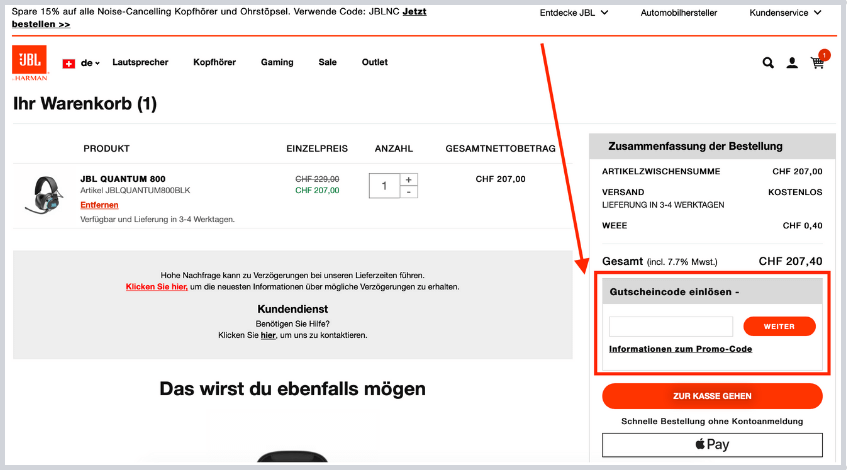Open the 'de' language dropdown

(90, 63)
